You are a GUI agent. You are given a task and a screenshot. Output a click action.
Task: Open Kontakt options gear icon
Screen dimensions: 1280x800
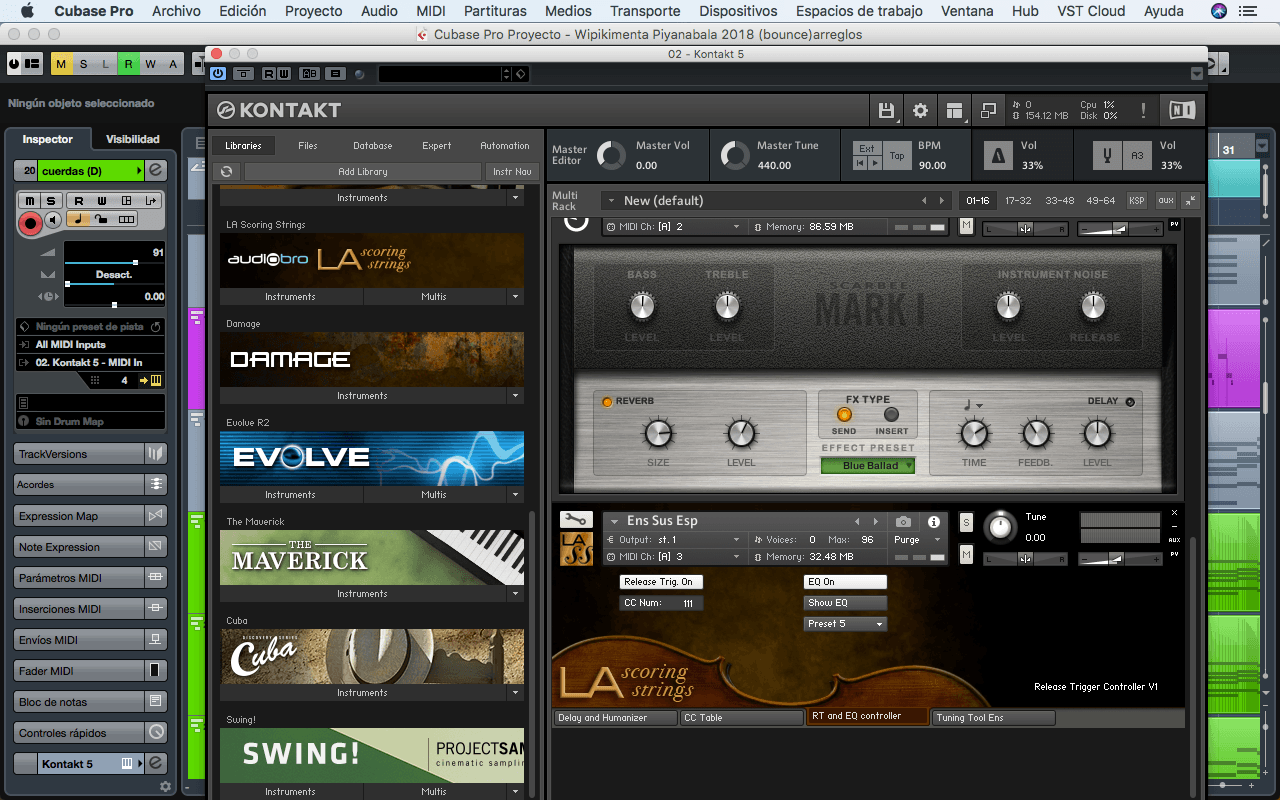point(920,110)
